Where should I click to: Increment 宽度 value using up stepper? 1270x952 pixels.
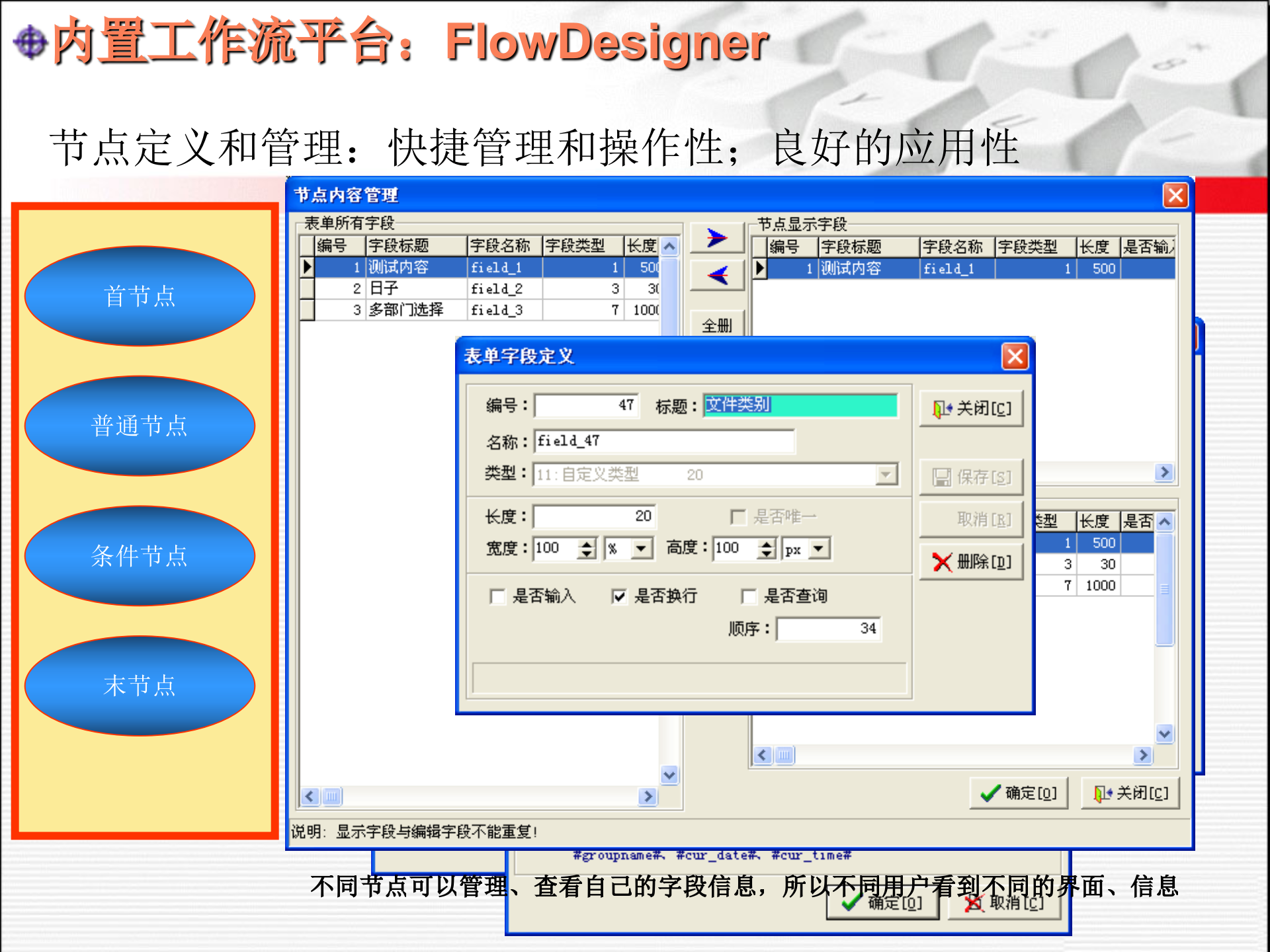(x=587, y=543)
